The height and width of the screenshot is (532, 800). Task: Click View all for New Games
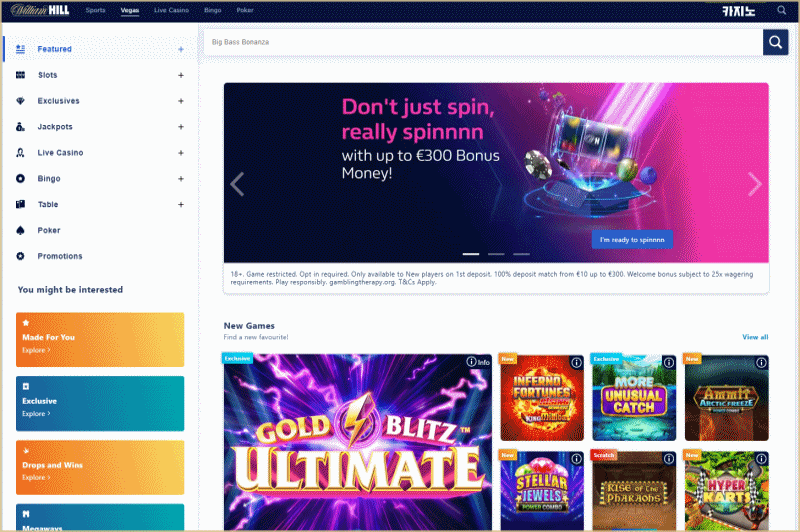point(755,337)
